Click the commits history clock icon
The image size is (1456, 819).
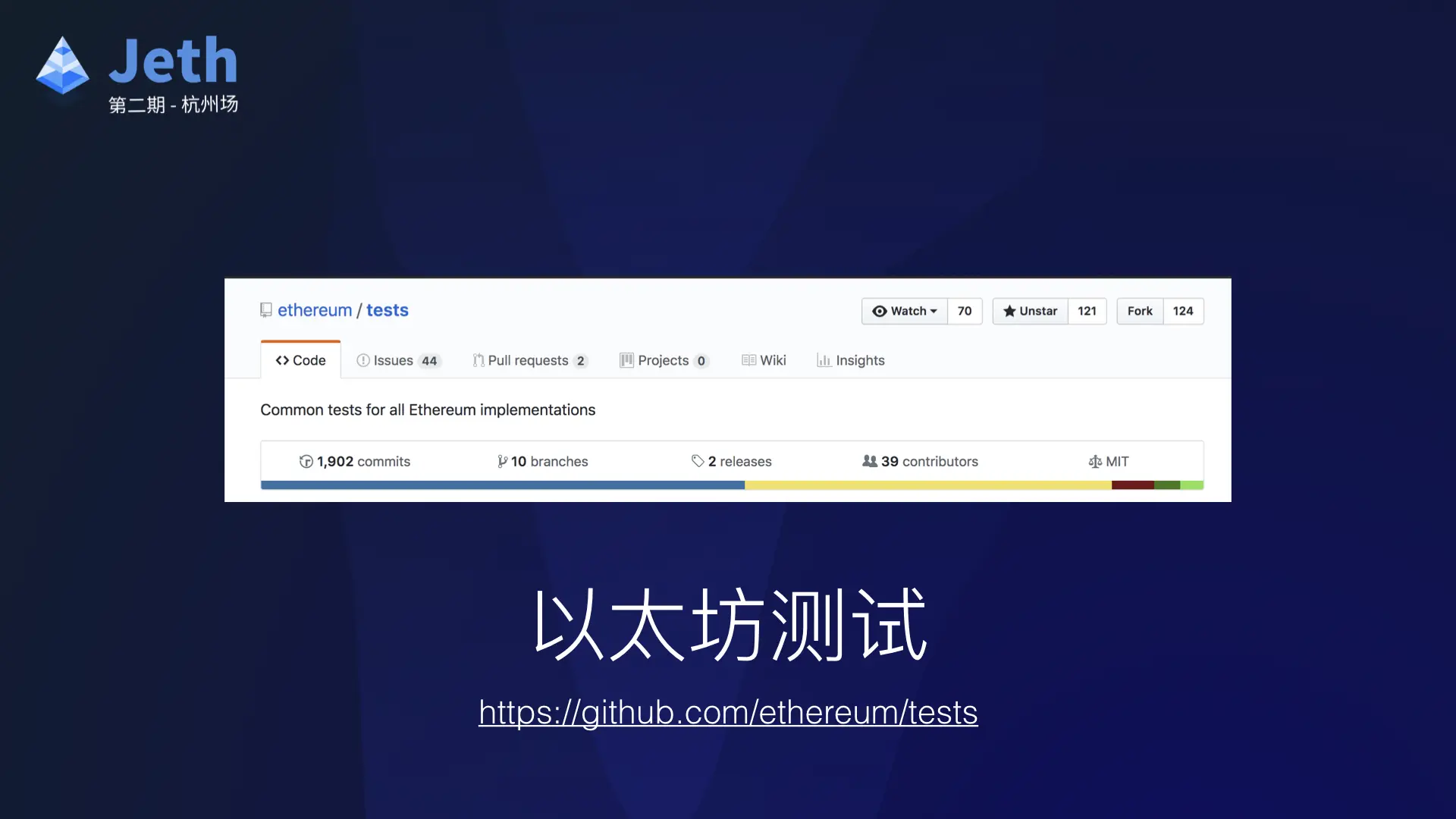pos(306,462)
